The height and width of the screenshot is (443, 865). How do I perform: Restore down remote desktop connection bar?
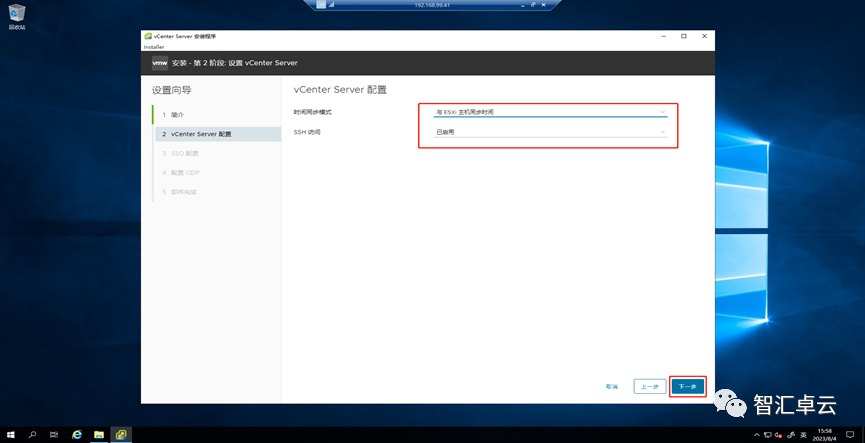click(x=533, y=4)
